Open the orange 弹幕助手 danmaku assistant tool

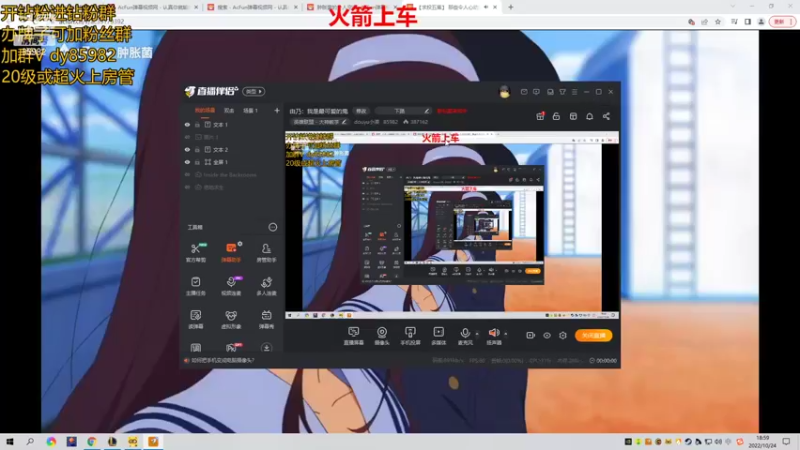coord(231,252)
